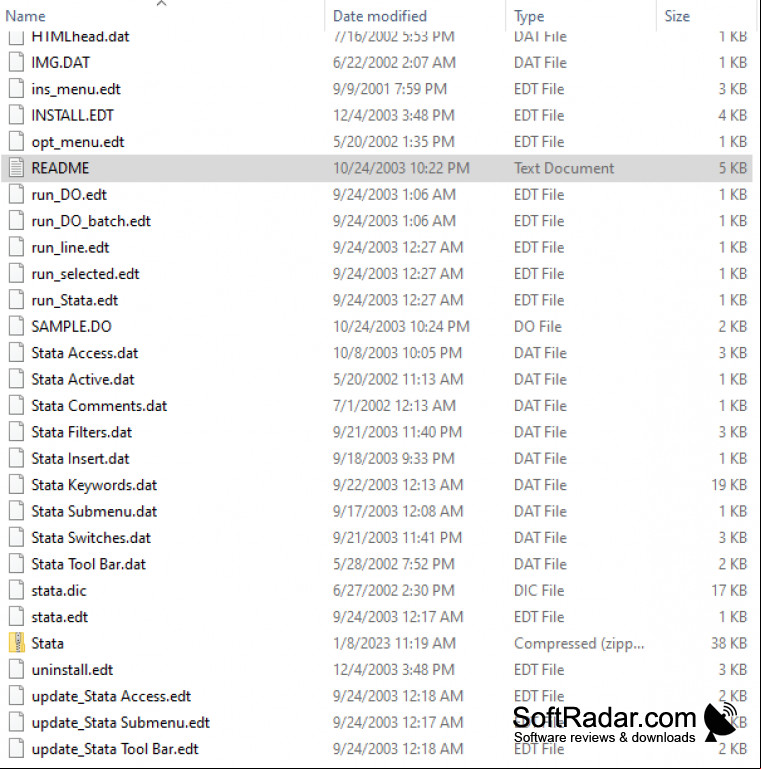Select the uninstall.edt file name
The width and height of the screenshot is (761, 769).
click(x=73, y=669)
